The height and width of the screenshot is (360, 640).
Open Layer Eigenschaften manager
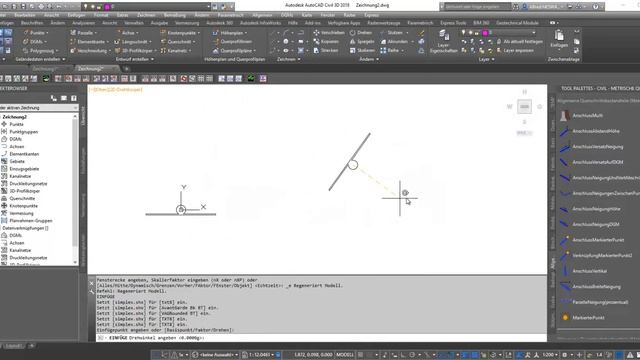(x=444, y=41)
